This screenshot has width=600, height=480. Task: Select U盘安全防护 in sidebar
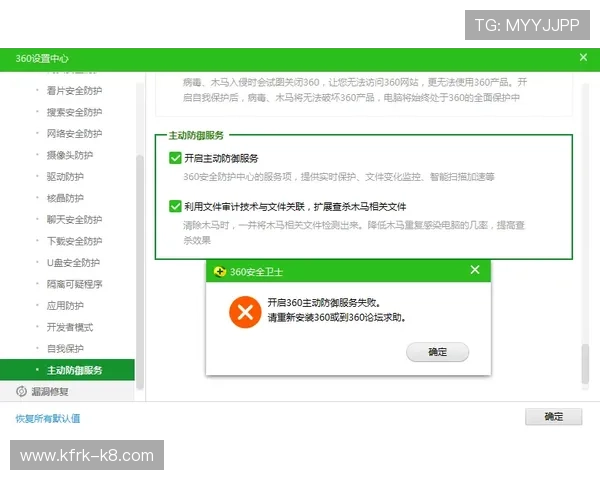tap(73, 263)
